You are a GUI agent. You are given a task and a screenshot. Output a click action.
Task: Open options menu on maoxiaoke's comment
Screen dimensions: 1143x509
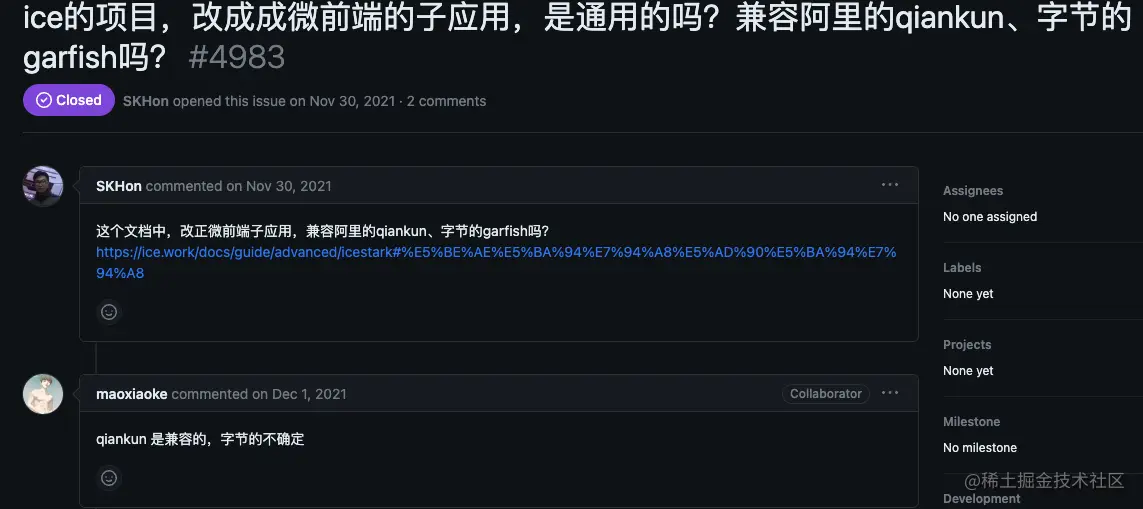[890, 393]
